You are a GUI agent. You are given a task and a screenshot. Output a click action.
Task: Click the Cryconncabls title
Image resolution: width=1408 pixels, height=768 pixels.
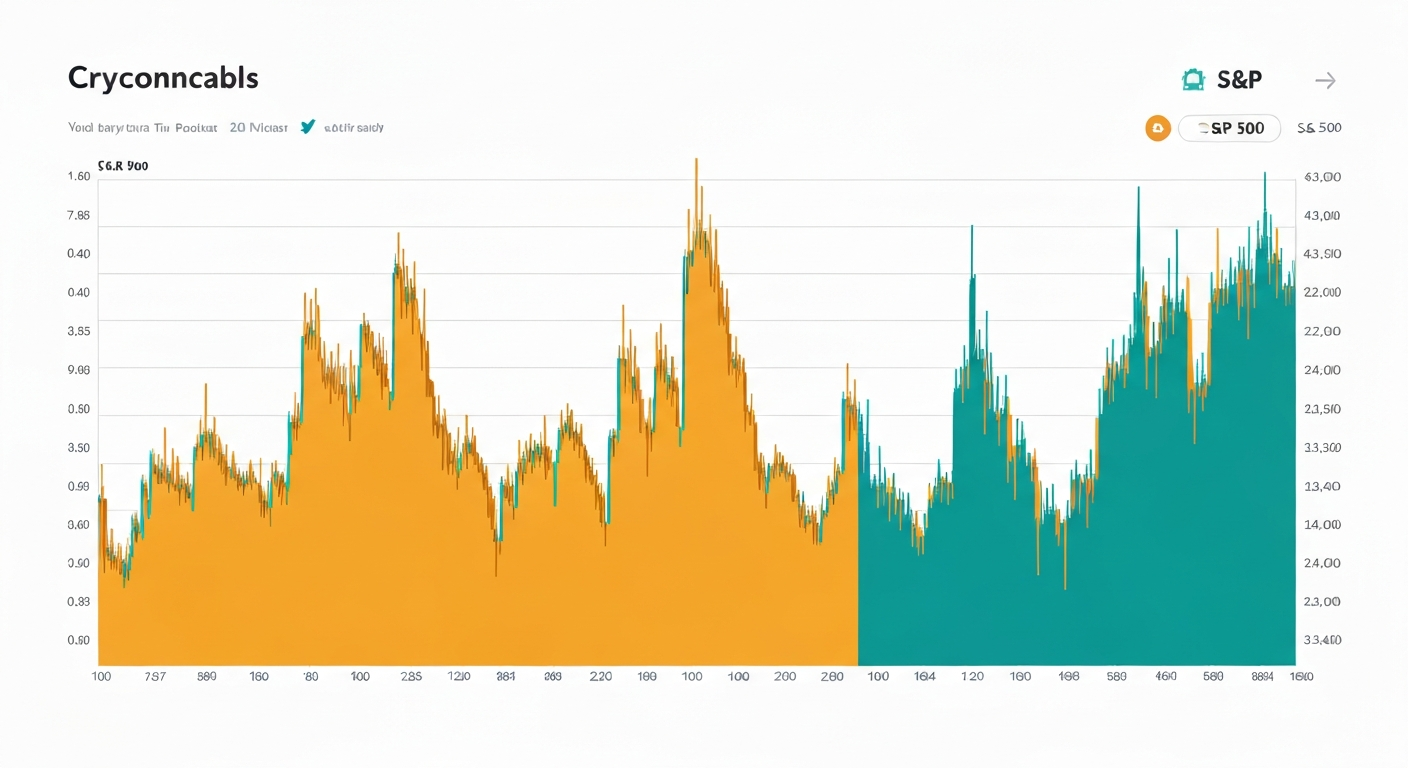163,78
